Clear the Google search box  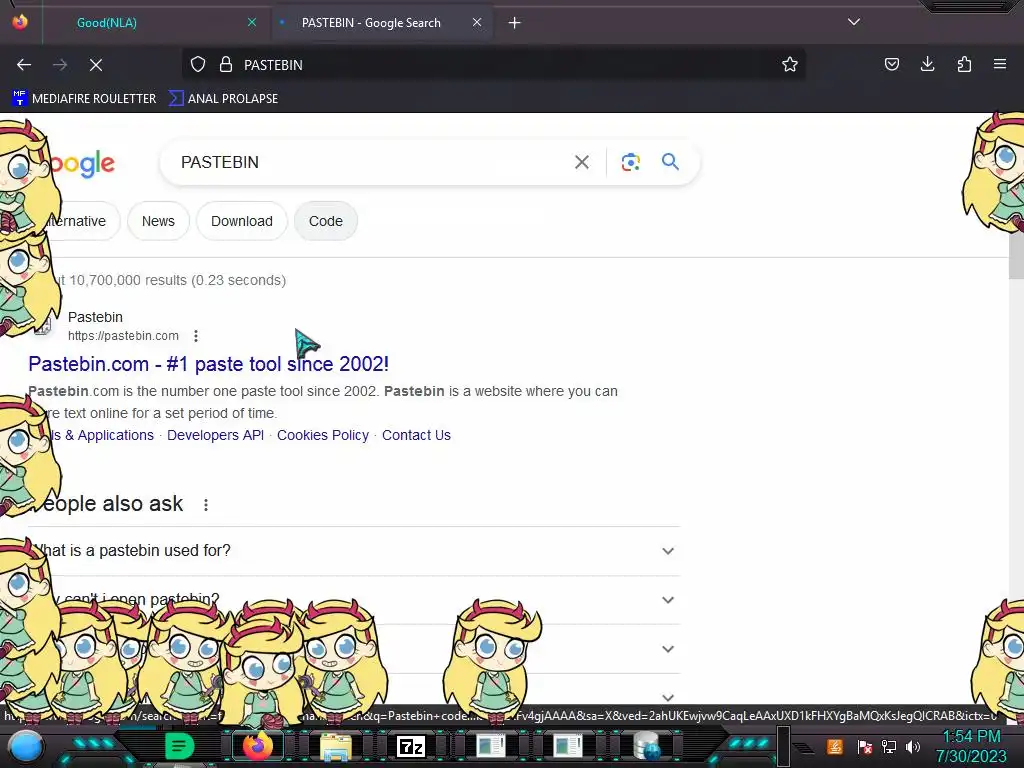(582, 162)
